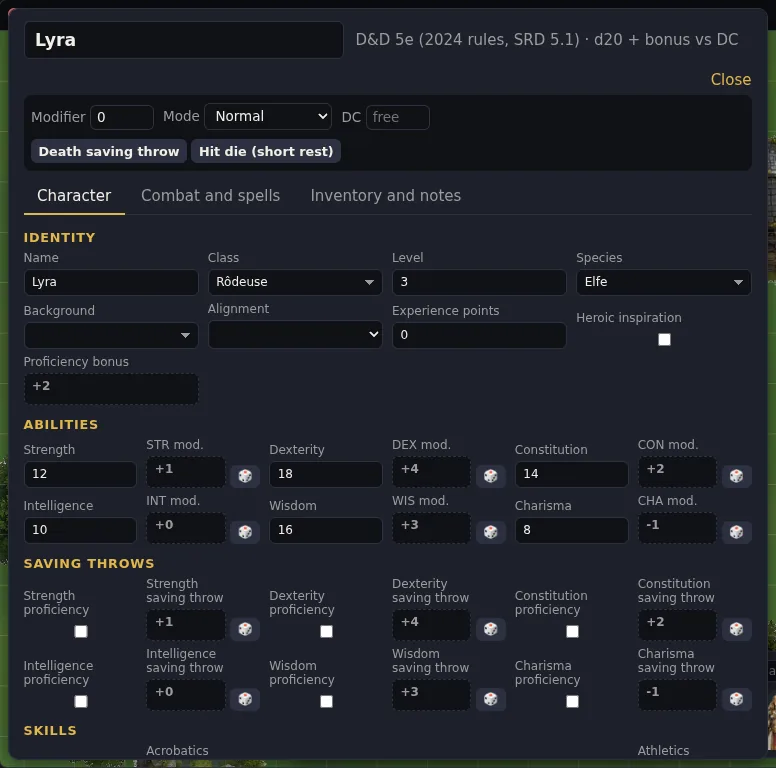Enable Intelligence proficiency checkbox
776x768 pixels.
(x=81, y=701)
